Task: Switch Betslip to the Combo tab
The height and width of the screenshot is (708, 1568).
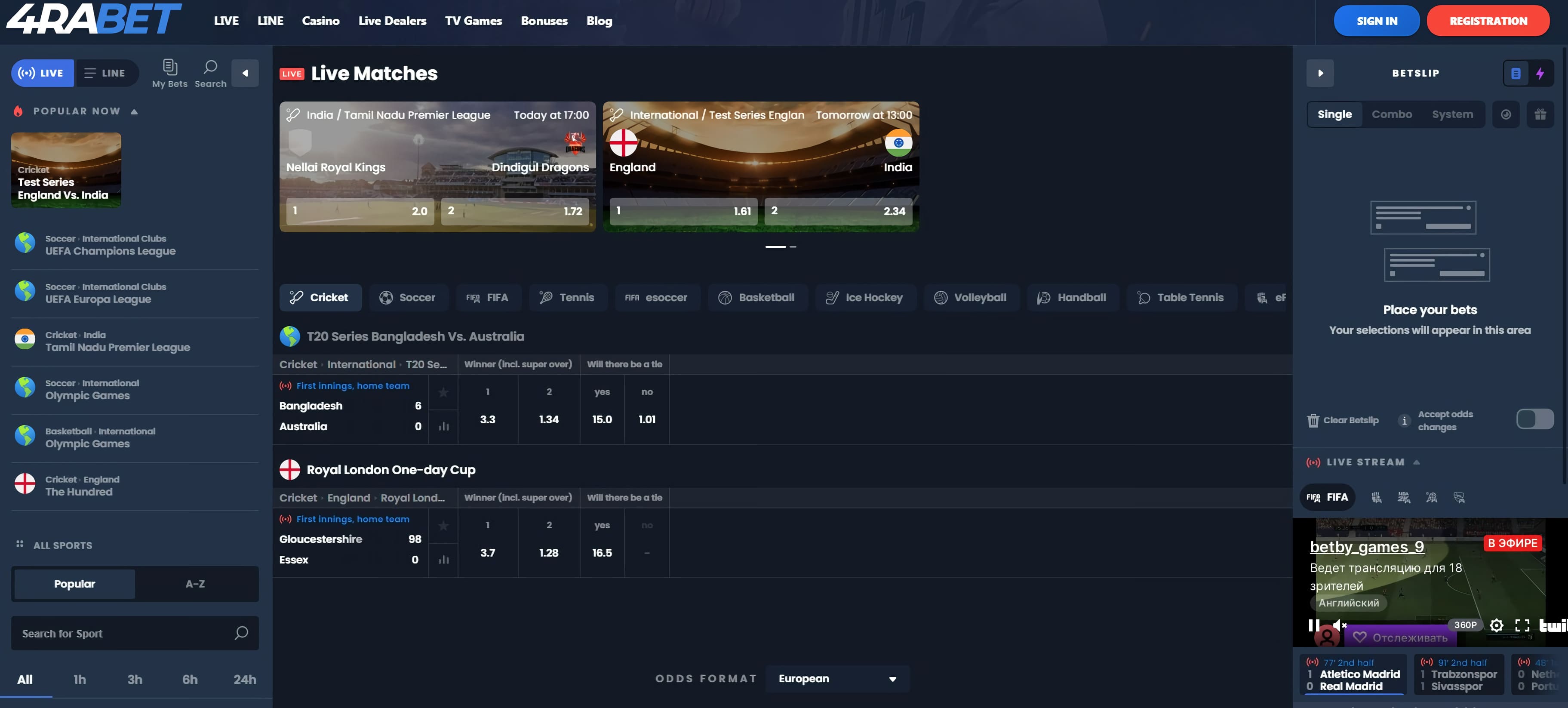Action: point(1393,114)
